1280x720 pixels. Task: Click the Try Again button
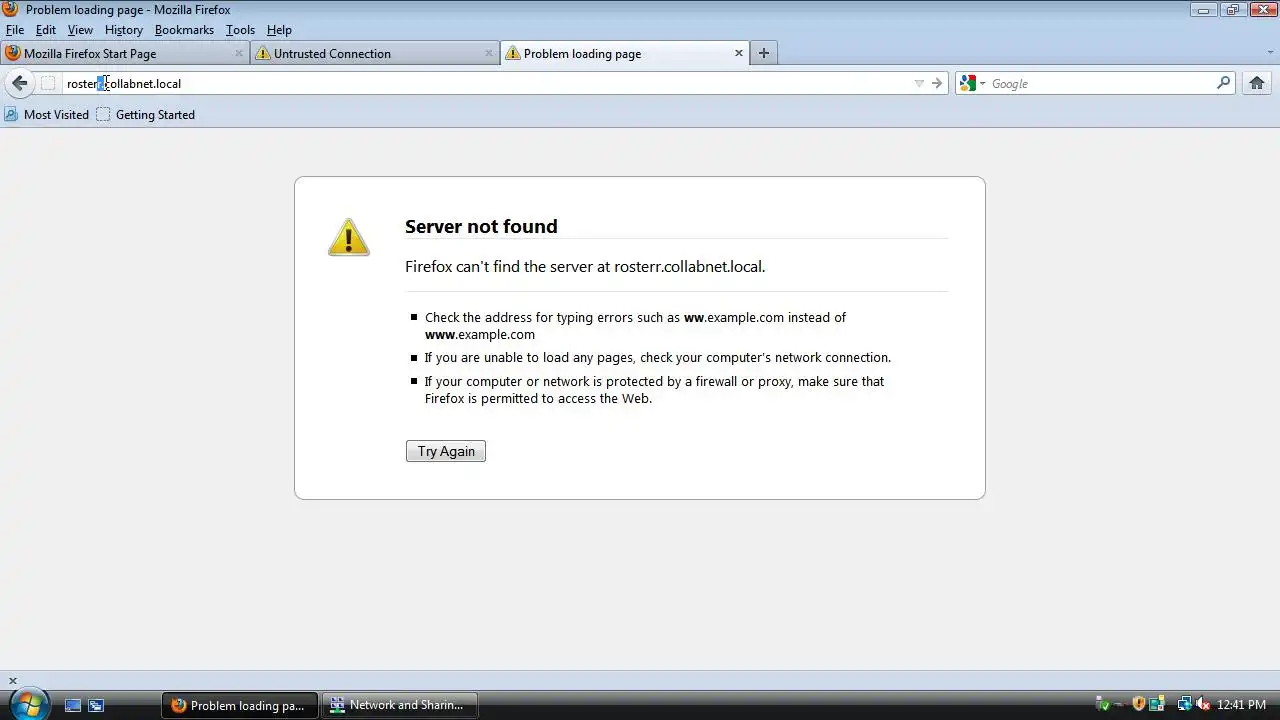click(446, 451)
